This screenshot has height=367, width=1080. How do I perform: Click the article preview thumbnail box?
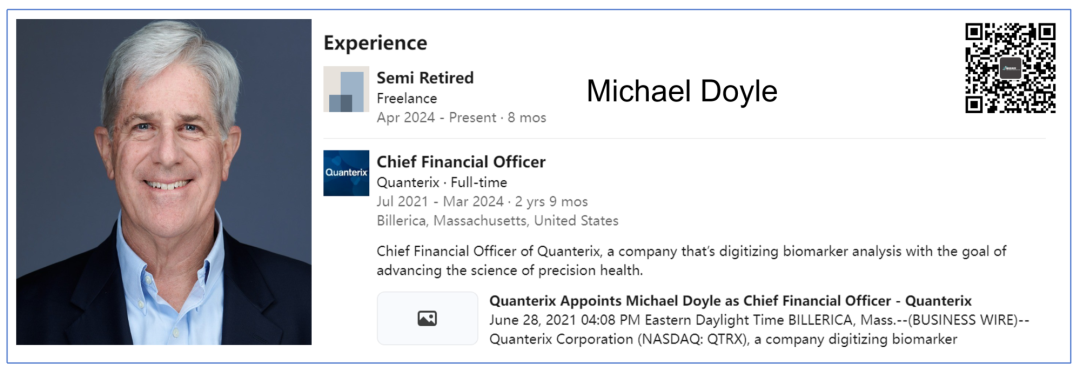pos(427,318)
